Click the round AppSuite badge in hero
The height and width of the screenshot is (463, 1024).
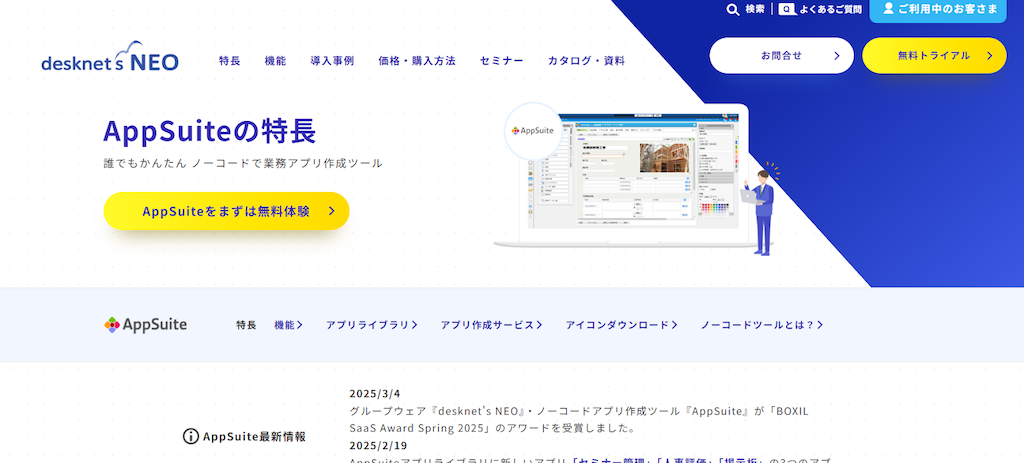[x=533, y=131]
